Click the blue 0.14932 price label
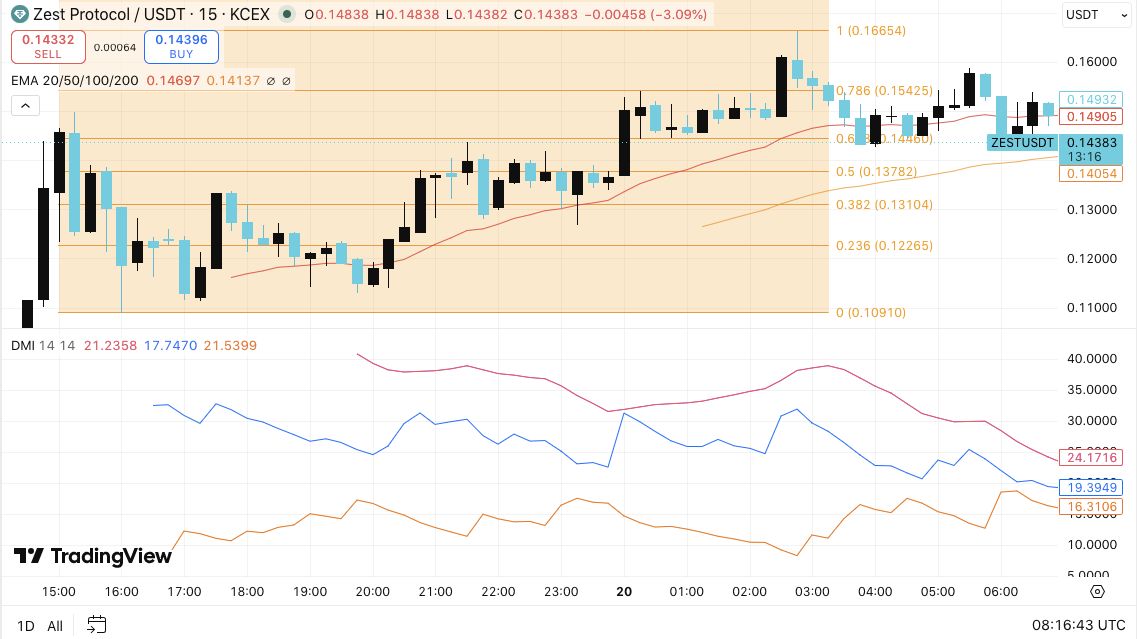Screen dimensions: 1137x639 (1091, 100)
